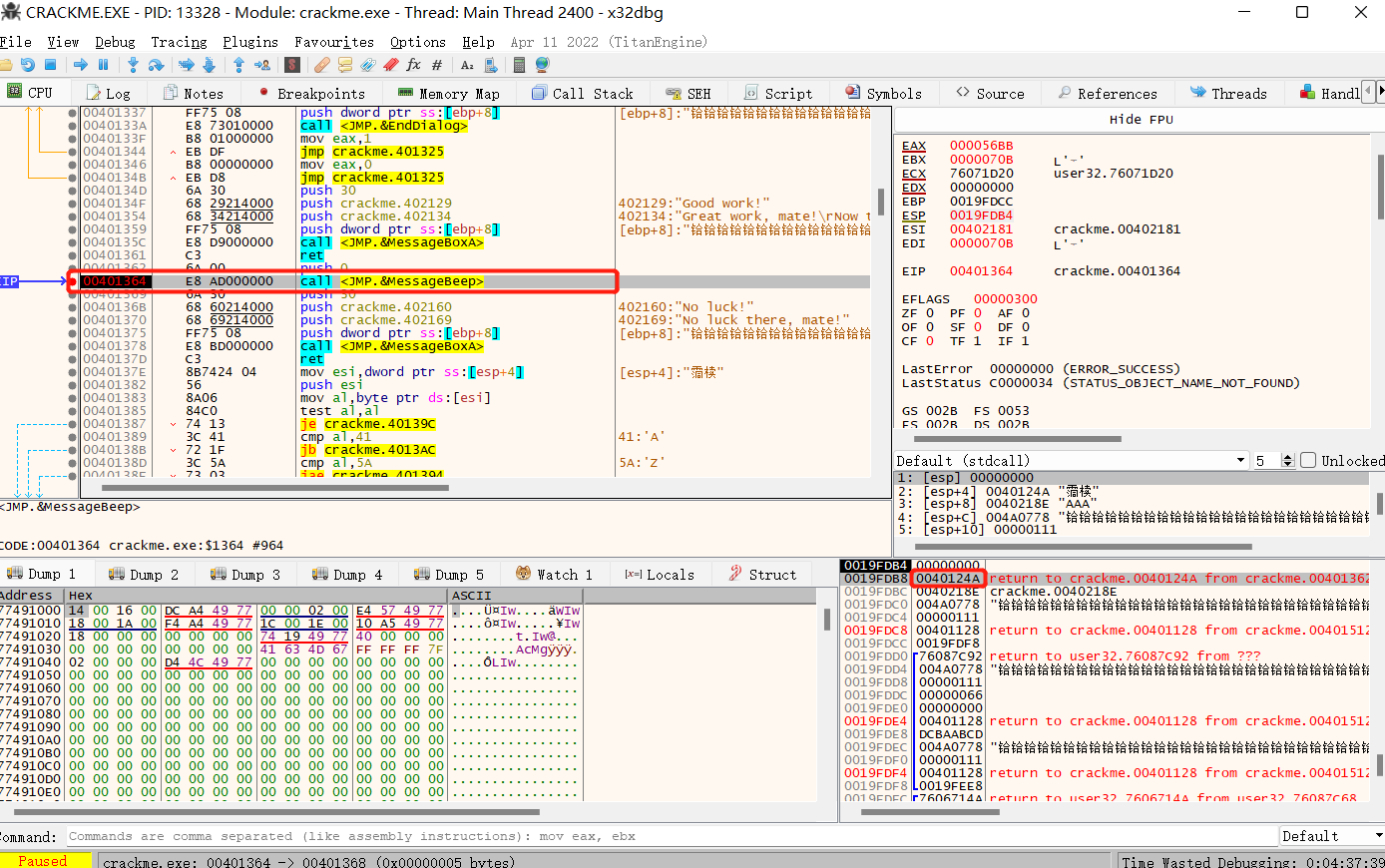The image size is (1385, 868).
Task: Open the Help menu
Action: (x=478, y=42)
